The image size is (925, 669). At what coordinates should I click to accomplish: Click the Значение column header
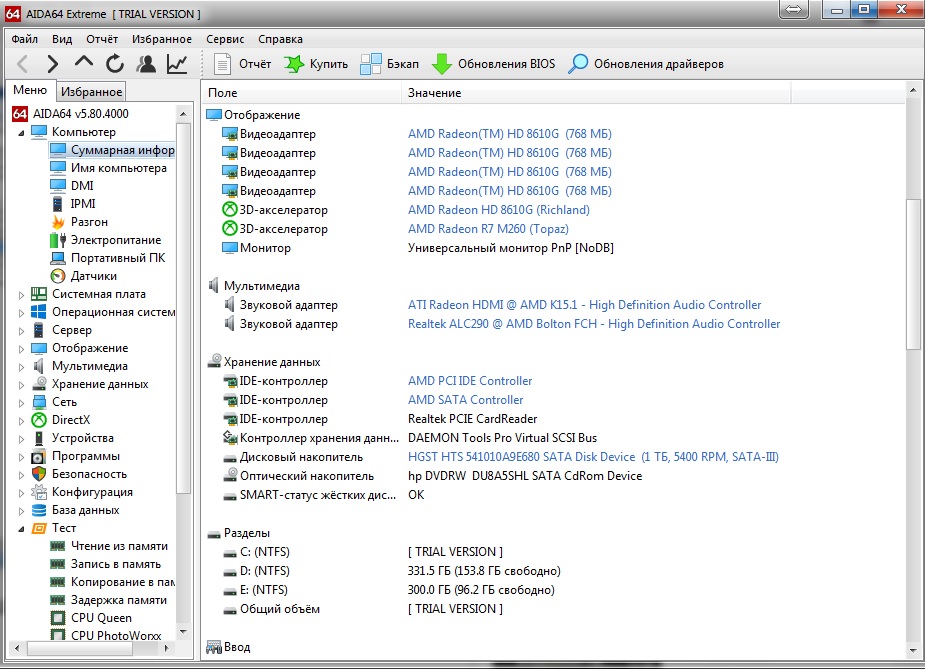(435, 93)
